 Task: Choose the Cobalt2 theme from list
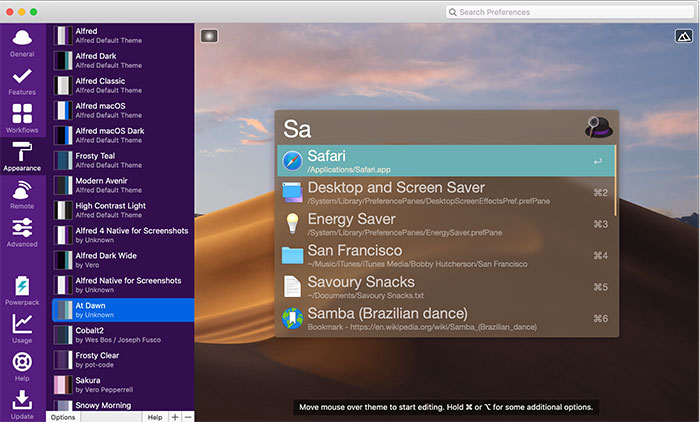(x=120, y=335)
